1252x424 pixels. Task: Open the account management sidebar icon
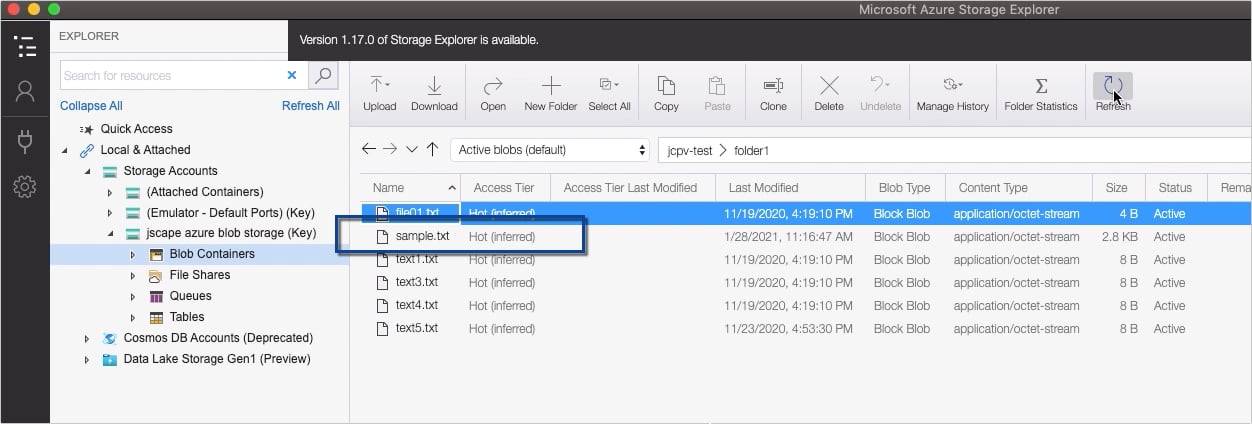[25, 91]
